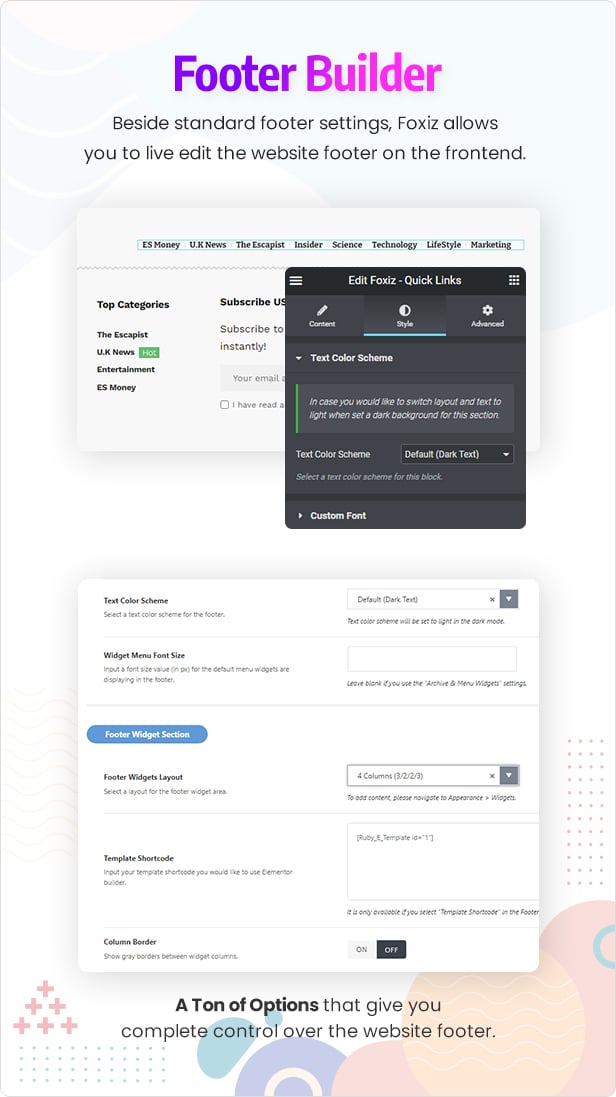This screenshot has height=1097, width=616.
Task: Select Technology in the footer menu
Action: pyautogui.click(x=394, y=245)
